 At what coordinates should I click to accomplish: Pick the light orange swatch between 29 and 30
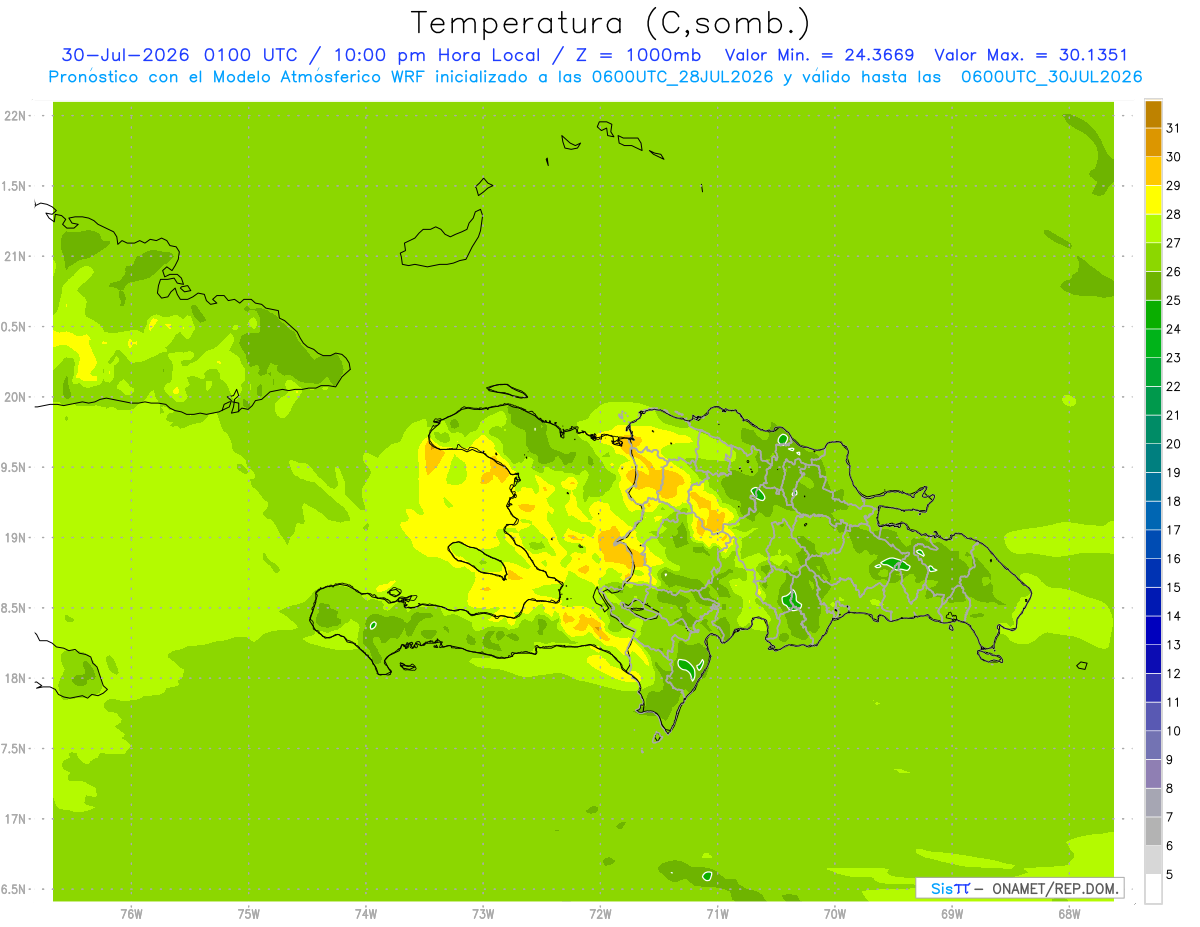[1153, 171]
